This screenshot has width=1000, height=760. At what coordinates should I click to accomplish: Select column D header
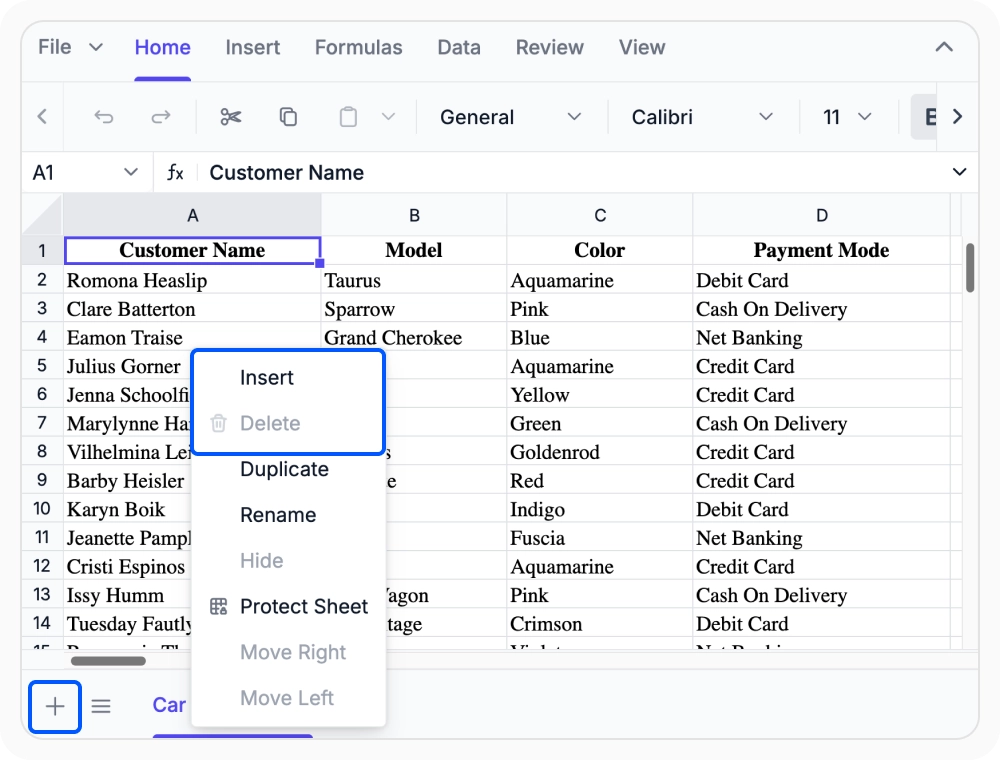821,216
